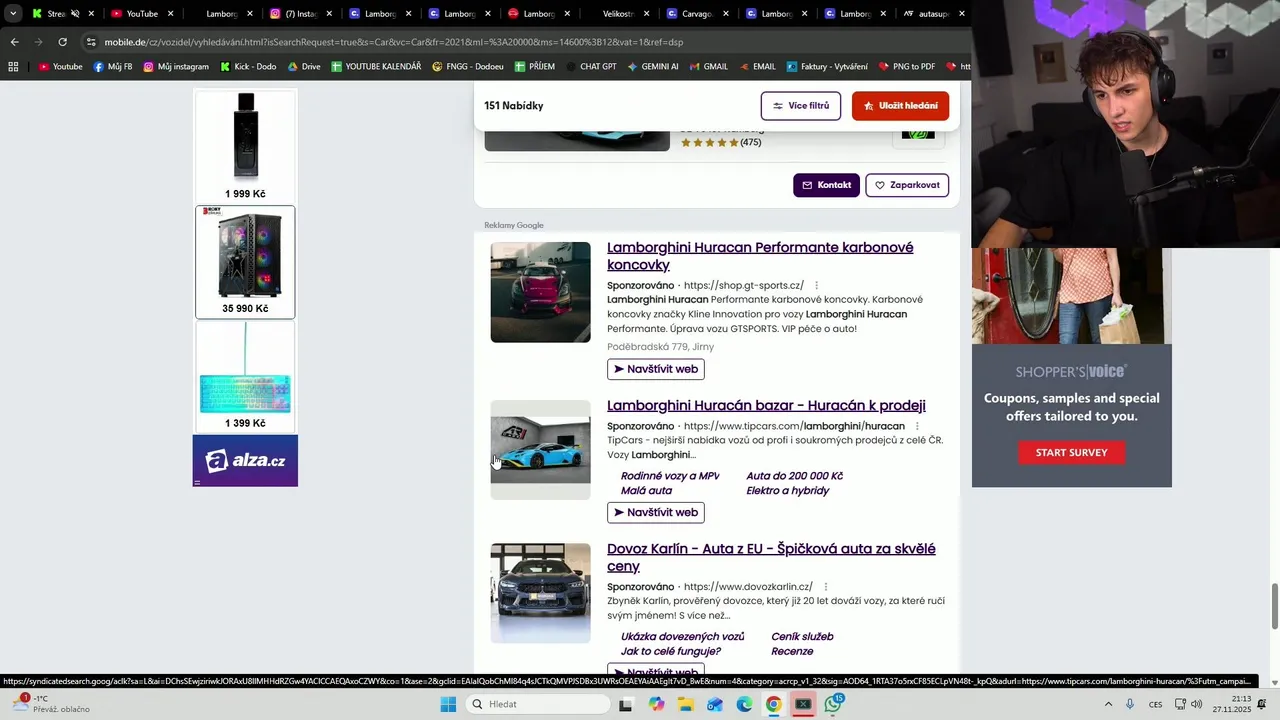This screenshot has width=1280, height=720.
Task: Open the Malá auta sitelink
Action: tap(646, 491)
